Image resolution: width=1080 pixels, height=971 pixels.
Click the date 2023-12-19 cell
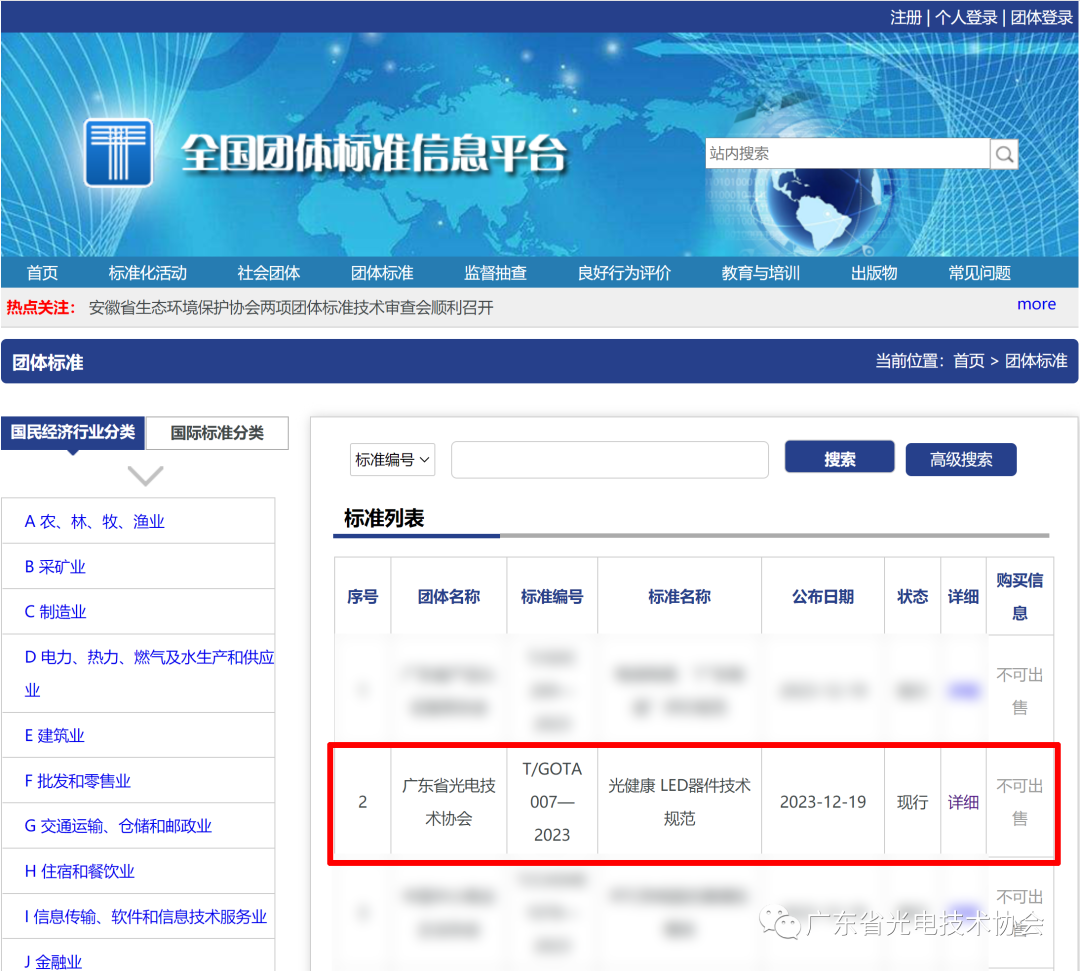click(x=823, y=802)
